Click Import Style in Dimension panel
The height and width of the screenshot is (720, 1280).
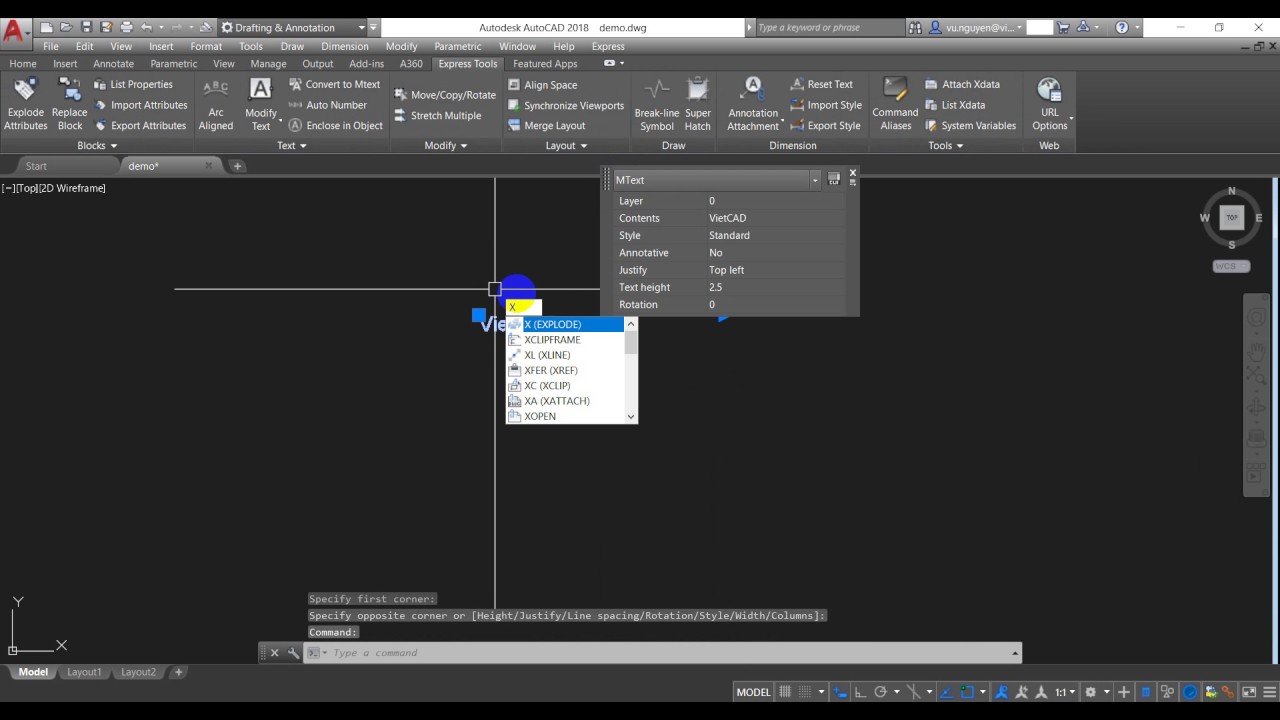click(x=825, y=105)
